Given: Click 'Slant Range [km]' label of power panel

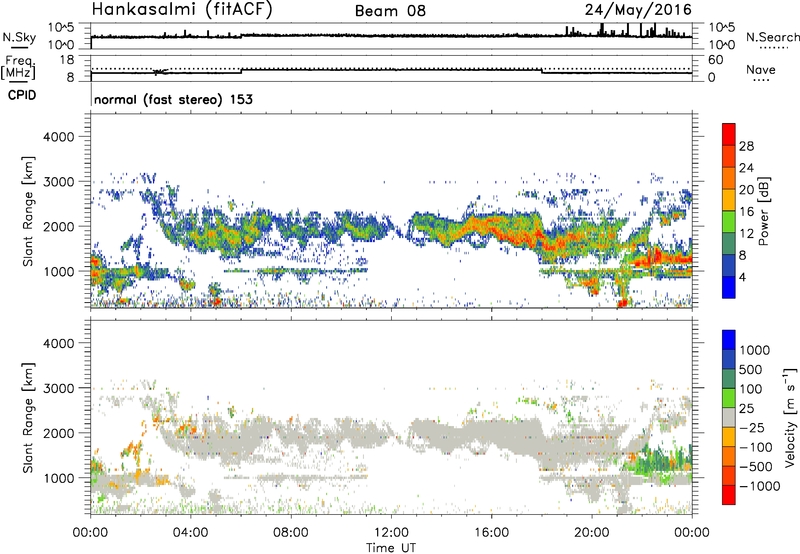Looking at the screenshot, I should pyautogui.click(x=28, y=211).
